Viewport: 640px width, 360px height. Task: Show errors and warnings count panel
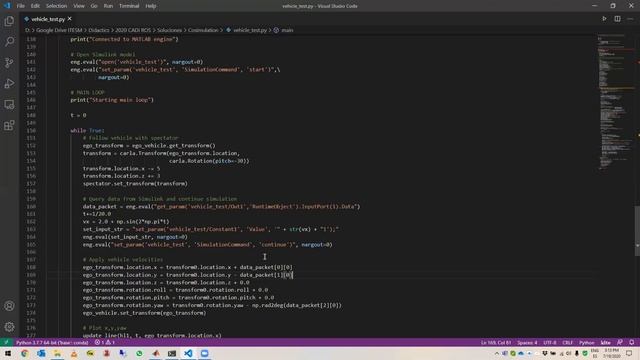[x=105, y=342]
